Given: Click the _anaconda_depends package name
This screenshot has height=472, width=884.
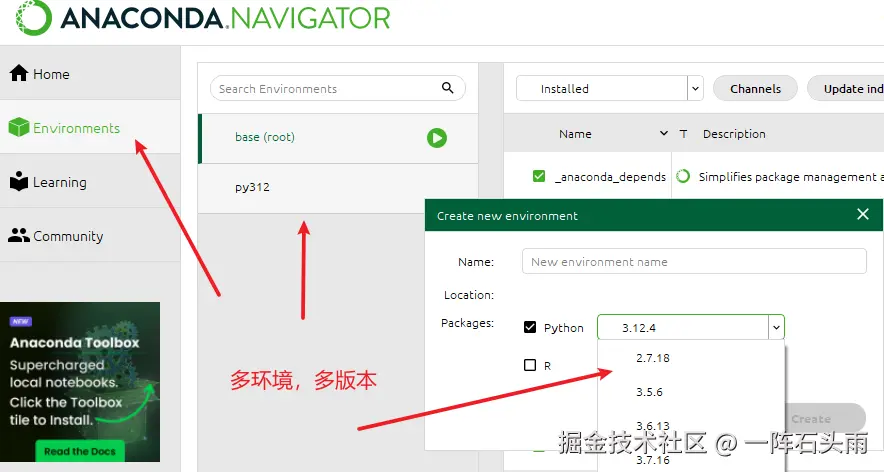Looking at the screenshot, I should point(611,177).
